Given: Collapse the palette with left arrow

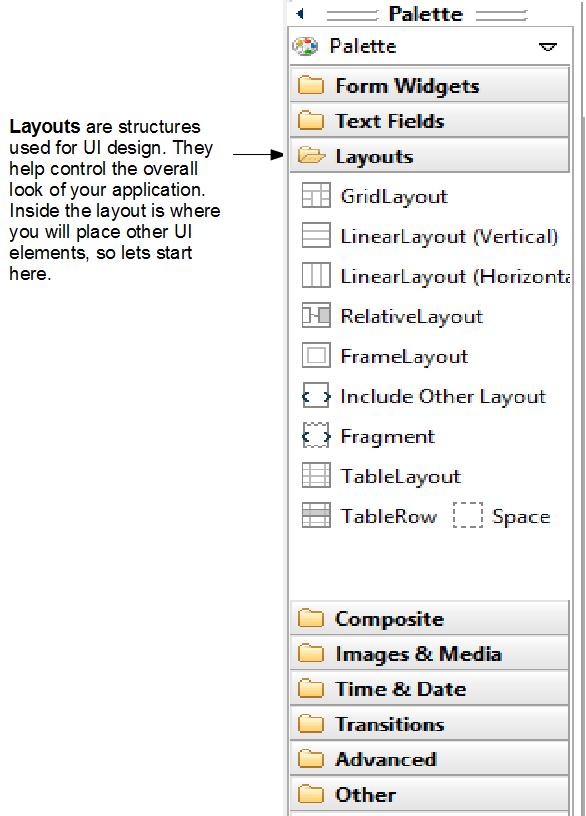Looking at the screenshot, I should tap(300, 14).
